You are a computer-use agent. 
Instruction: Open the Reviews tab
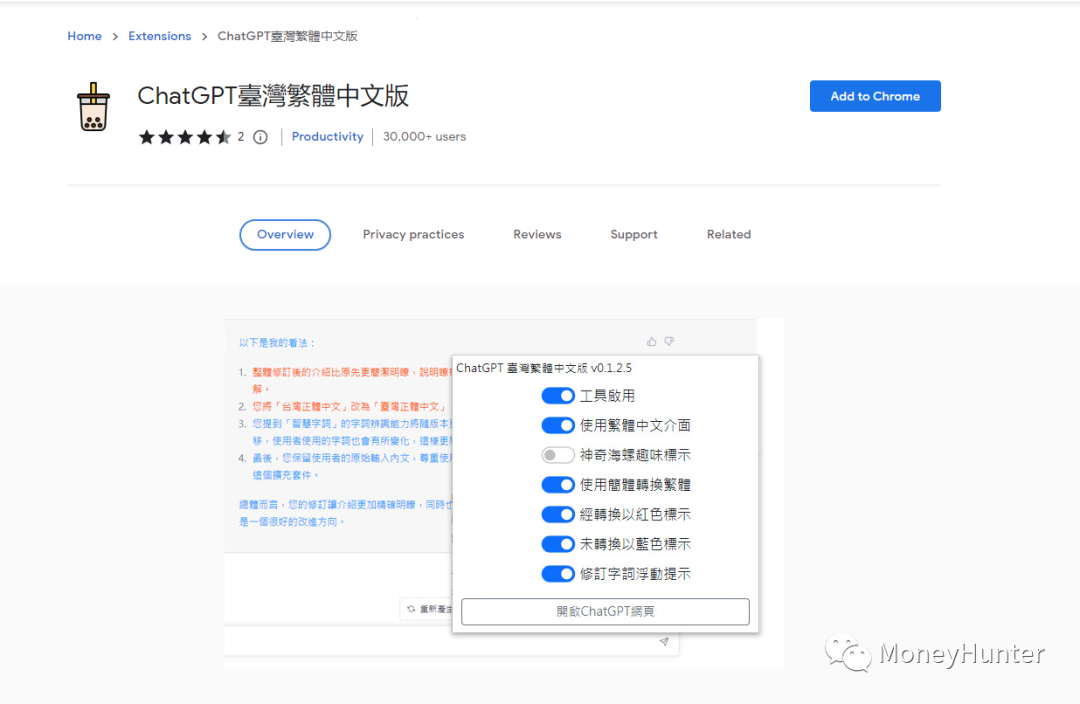click(x=537, y=234)
